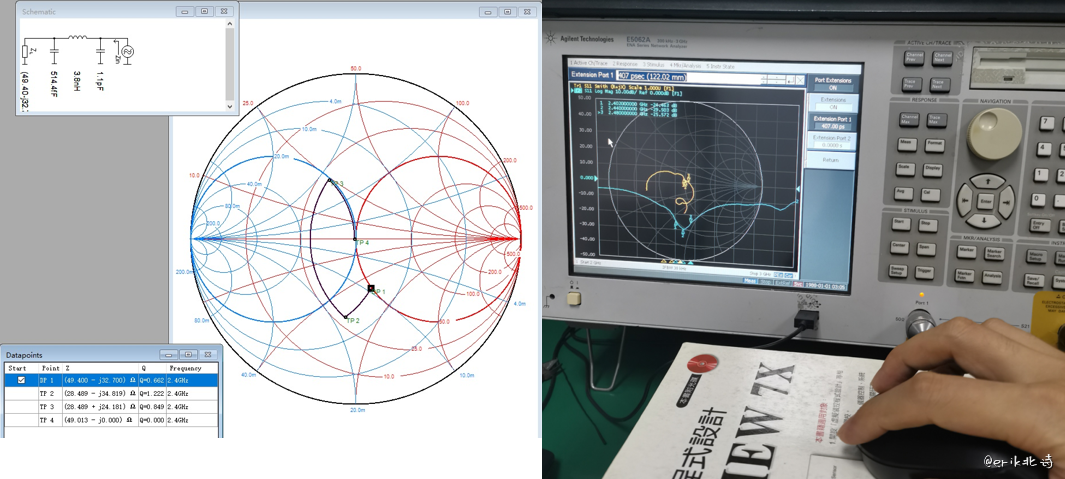Click the TP 2 point on Smith chart

point(346,317)
